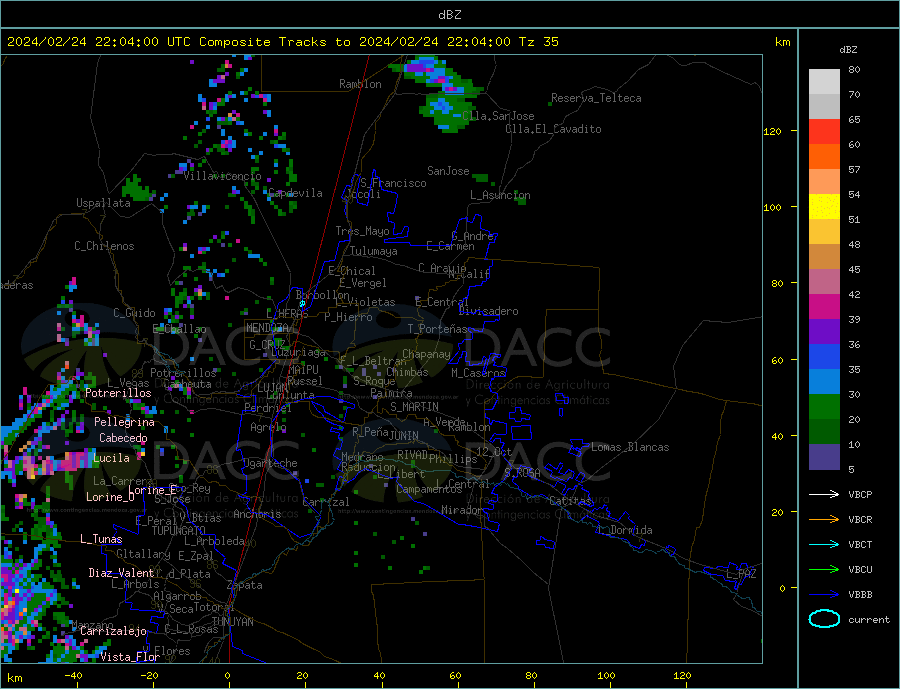
Task: Click the 'SanJose' label on map
Action: (448, 171)
